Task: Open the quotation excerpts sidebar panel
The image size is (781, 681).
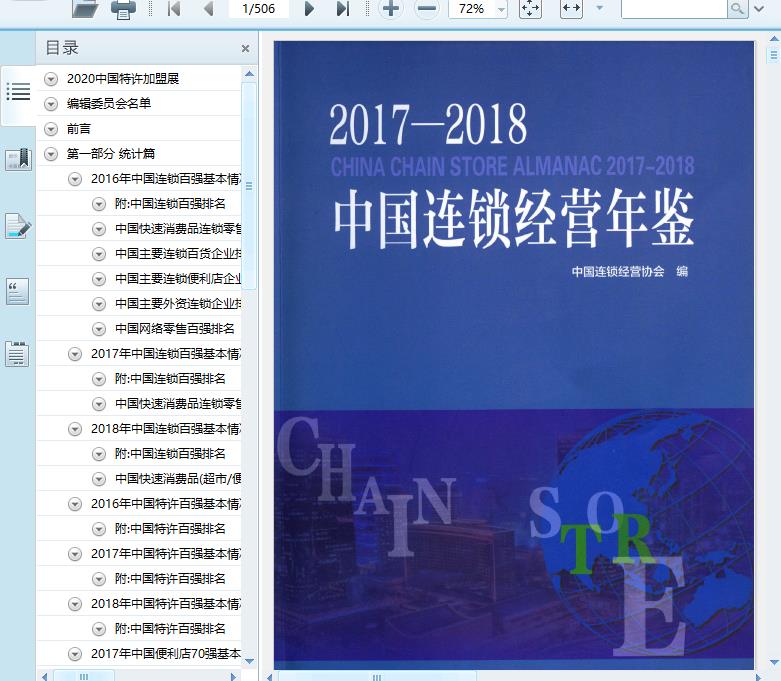Action: 17,291
